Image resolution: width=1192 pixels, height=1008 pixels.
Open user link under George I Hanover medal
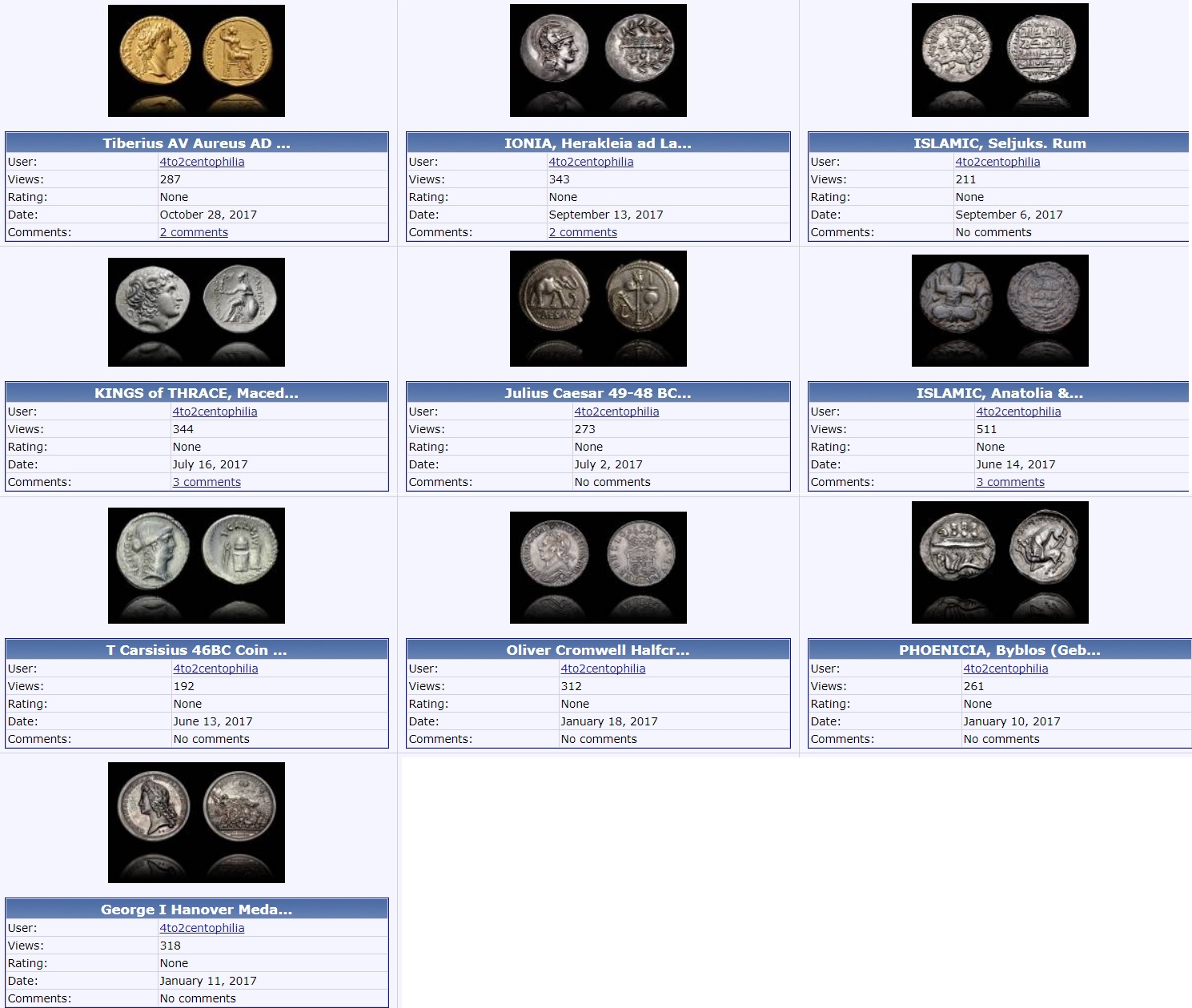202,928
